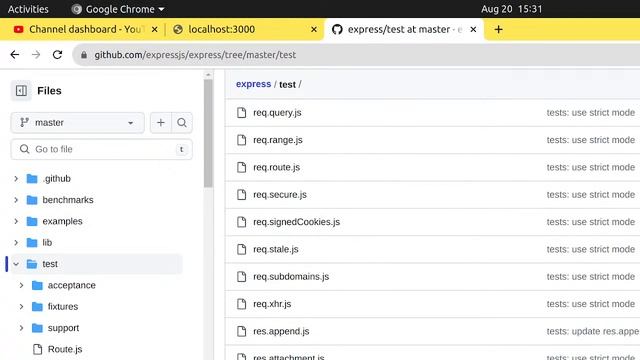Click the .github folder icon in tree
This screenshot has width=640, height=360.
32,179
